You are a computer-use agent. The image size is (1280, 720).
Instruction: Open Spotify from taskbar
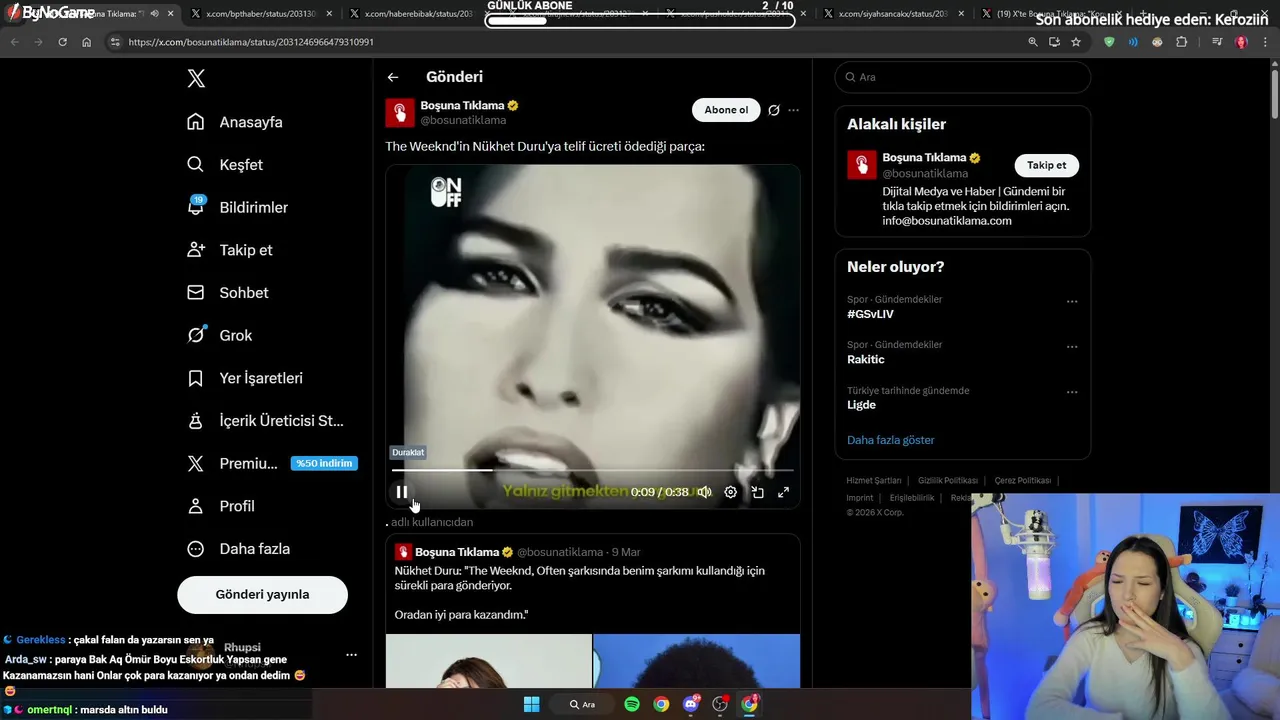point(632,704)
